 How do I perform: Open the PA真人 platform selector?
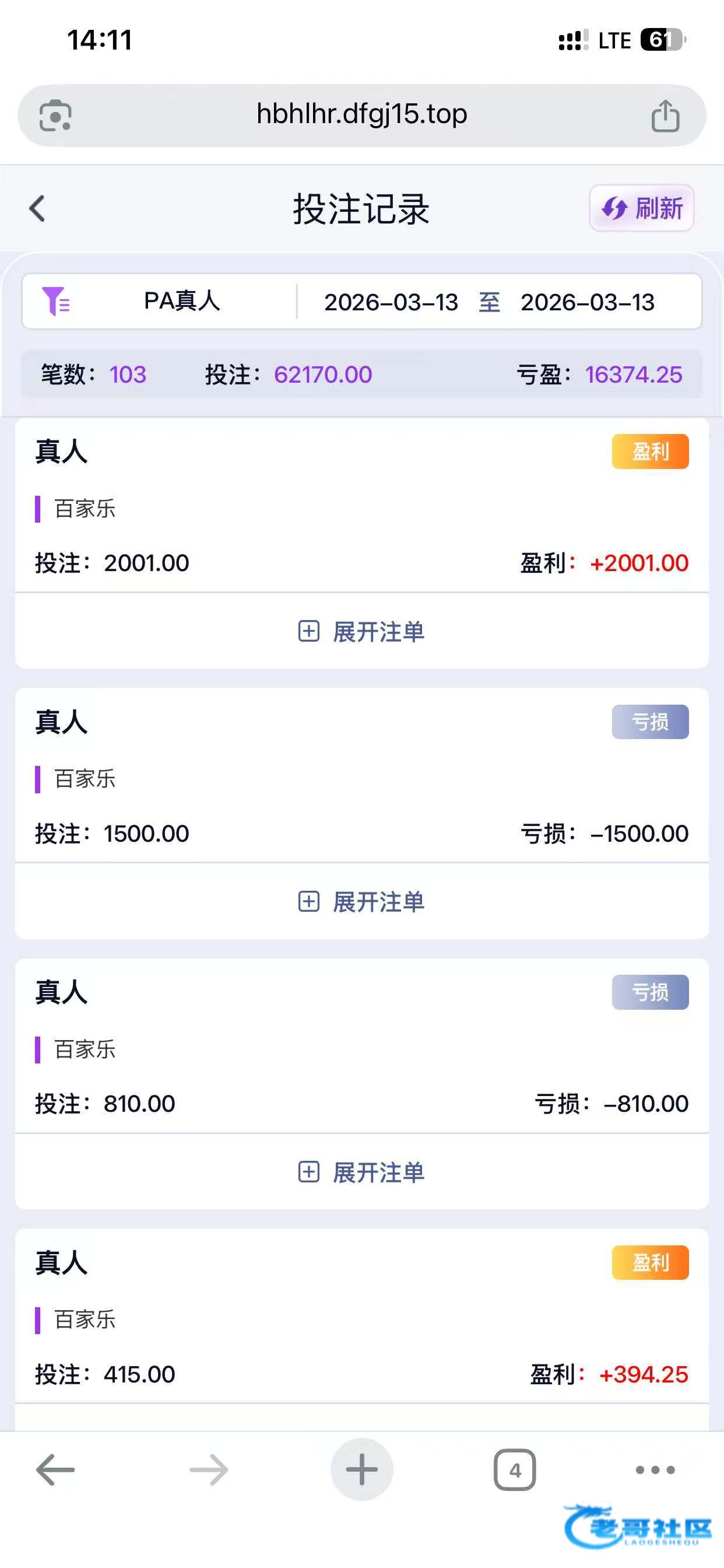click(x=181, y=302)
